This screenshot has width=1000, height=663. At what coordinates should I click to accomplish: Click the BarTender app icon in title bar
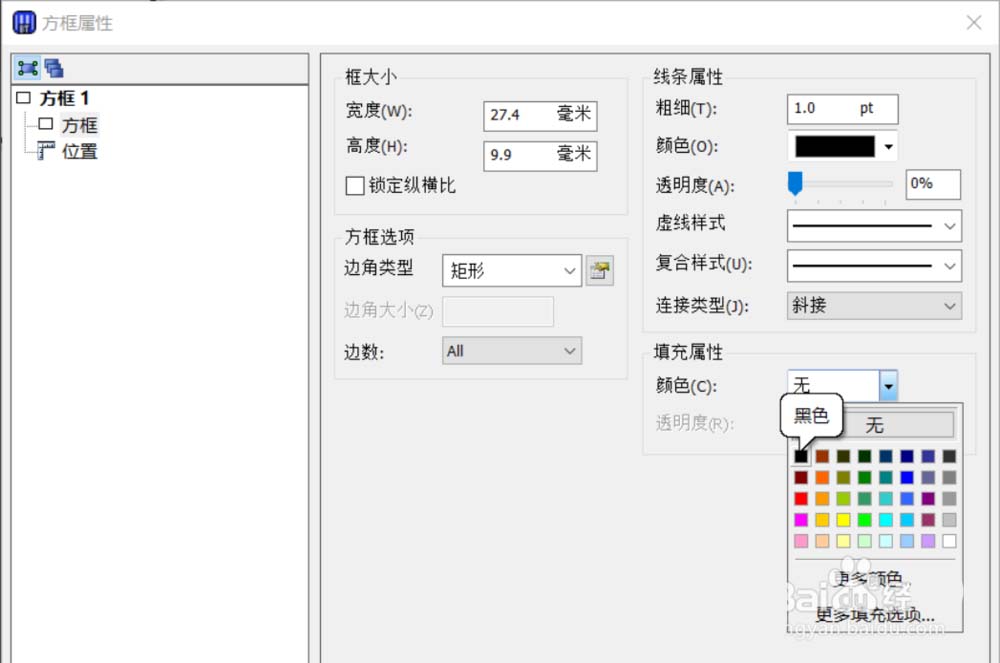pyautogui.click(x=24, y=22)
